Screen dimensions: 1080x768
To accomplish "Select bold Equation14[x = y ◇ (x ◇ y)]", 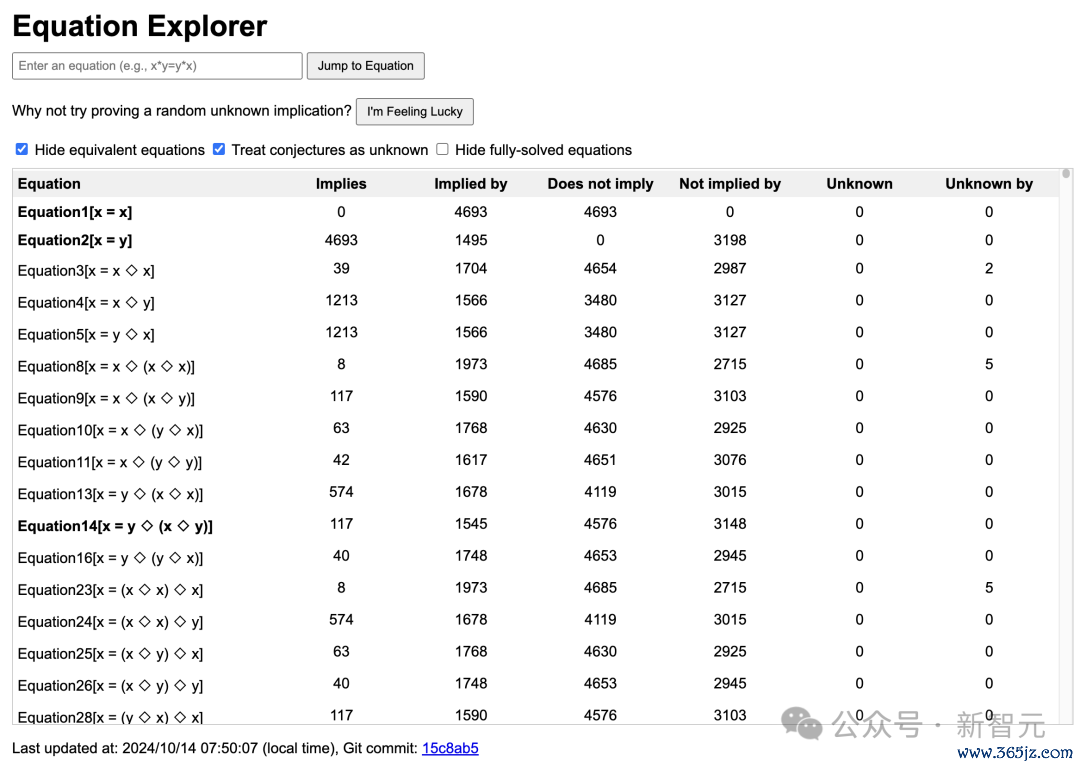I will [115, 526].
